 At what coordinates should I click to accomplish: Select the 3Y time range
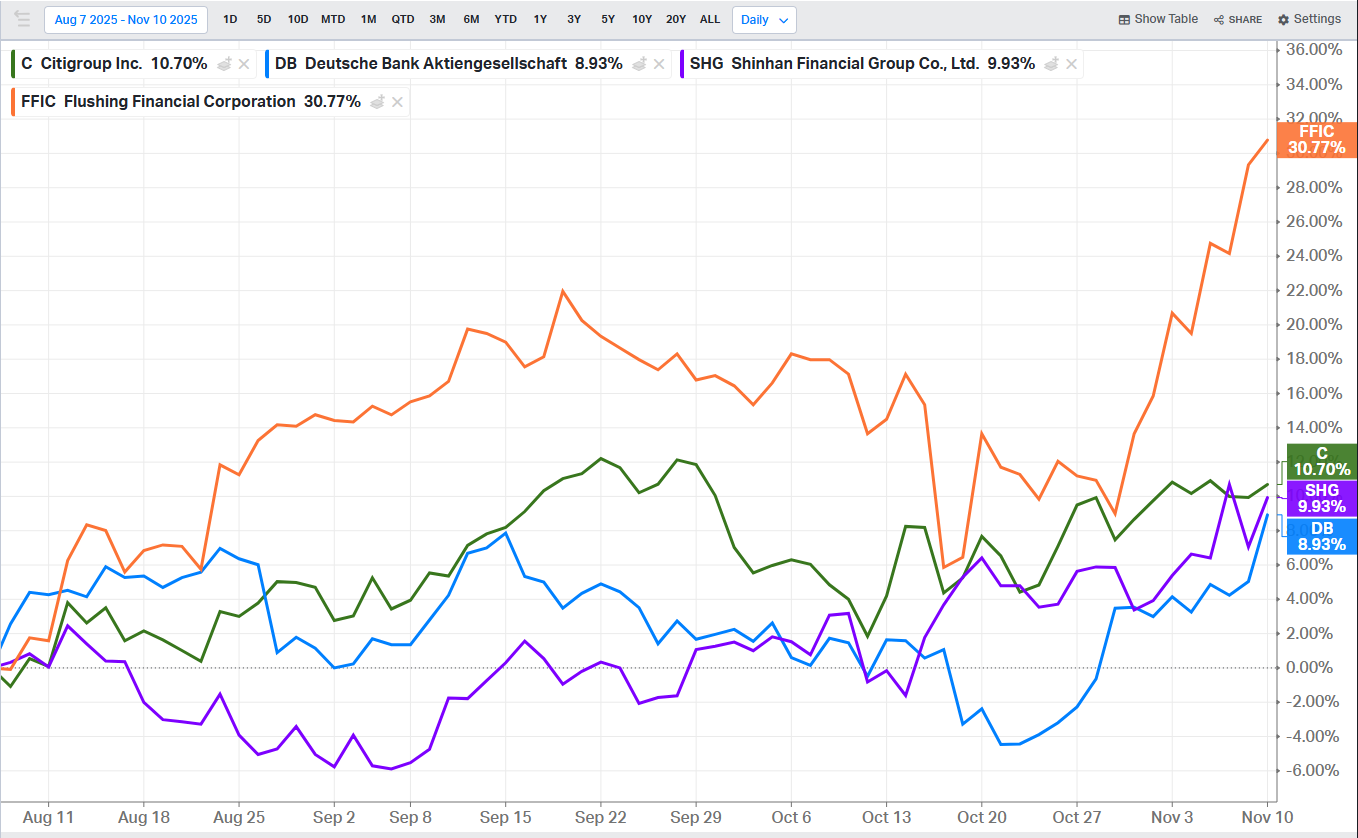[x=574, y=19]
